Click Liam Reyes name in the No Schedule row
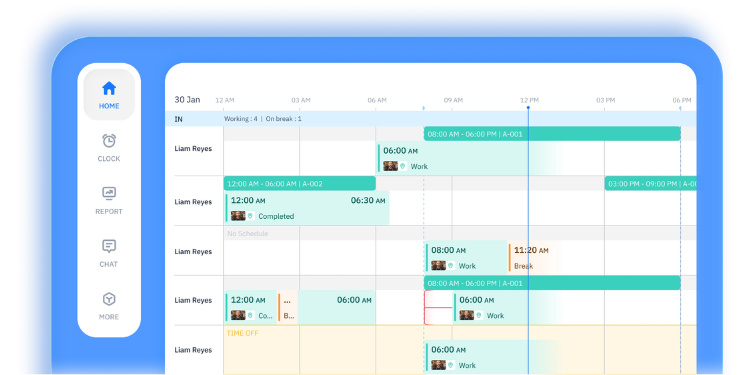 [x=193, y=252]
